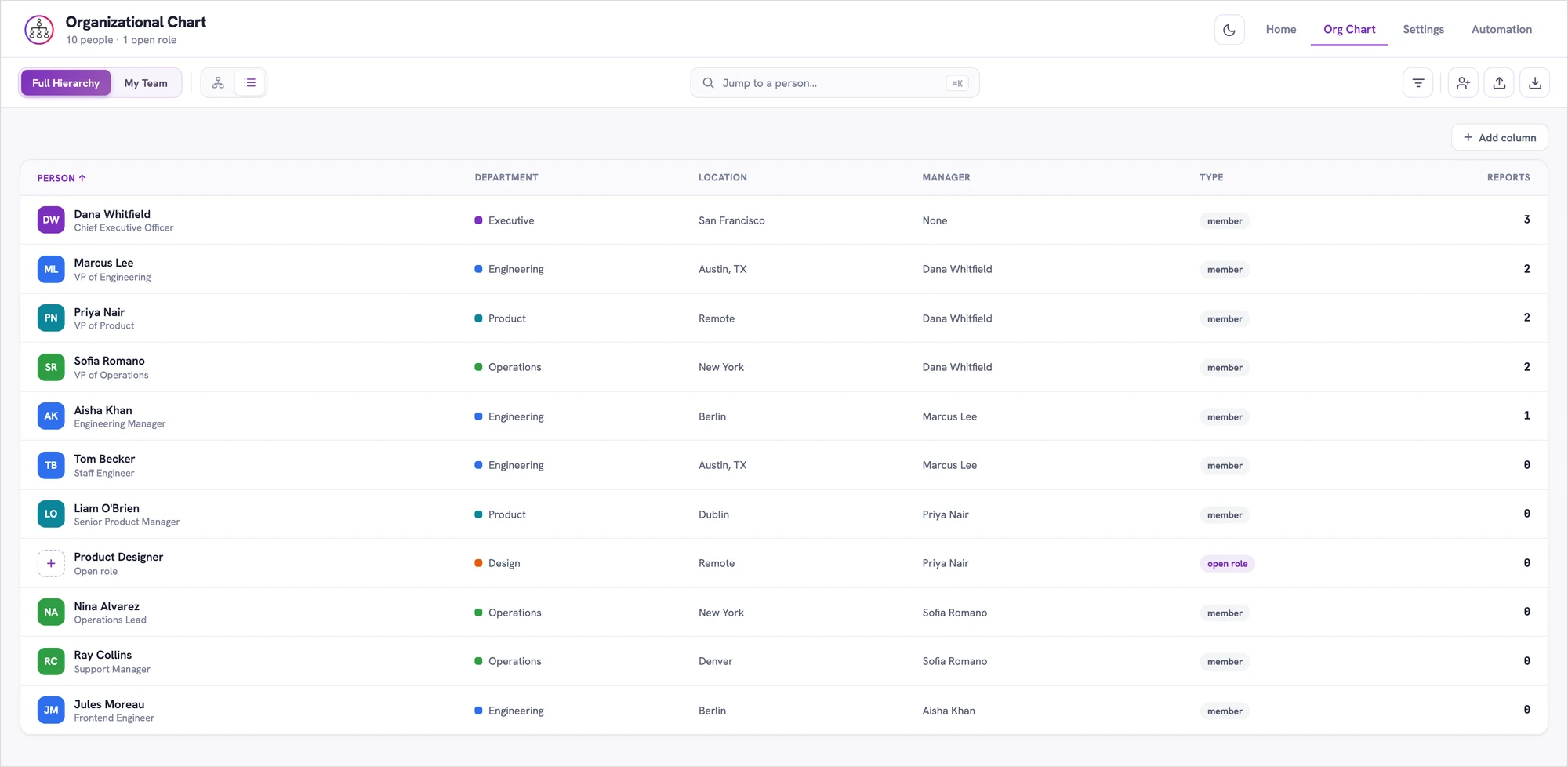
Task: Click the open role type badge
Action: (x=1227, y=564)
